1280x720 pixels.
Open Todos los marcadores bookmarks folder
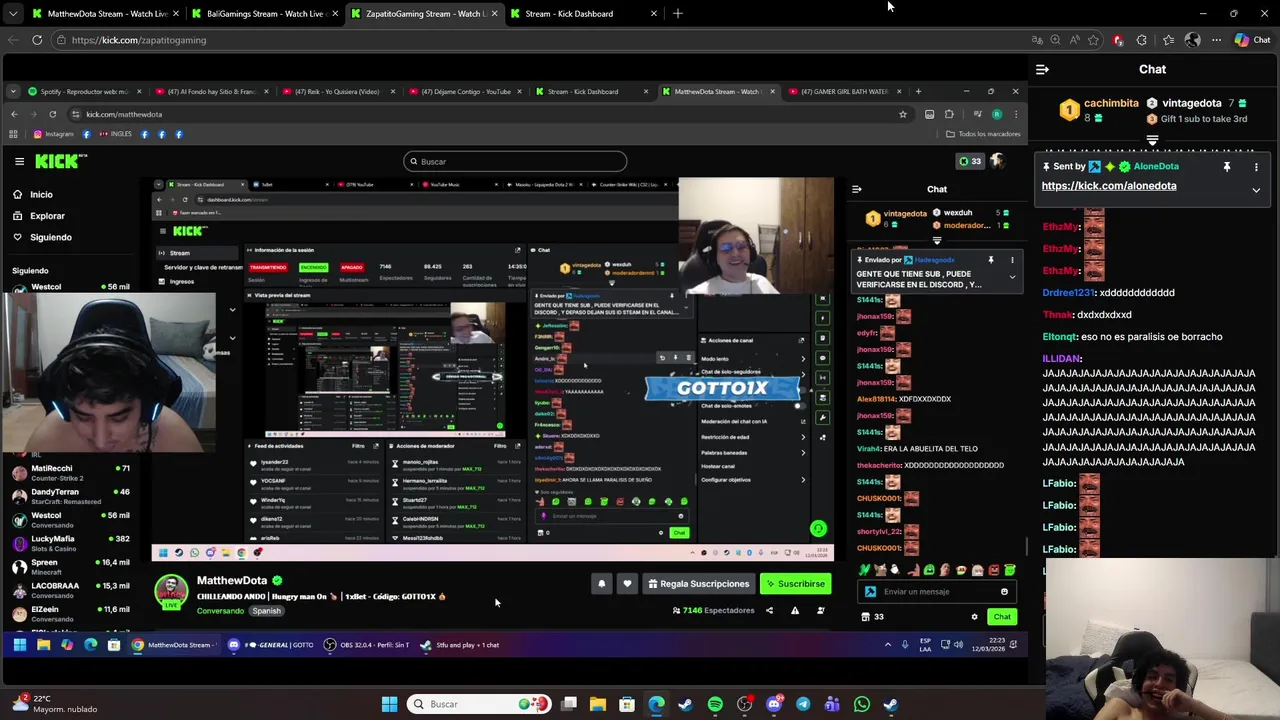coord(983,134)
